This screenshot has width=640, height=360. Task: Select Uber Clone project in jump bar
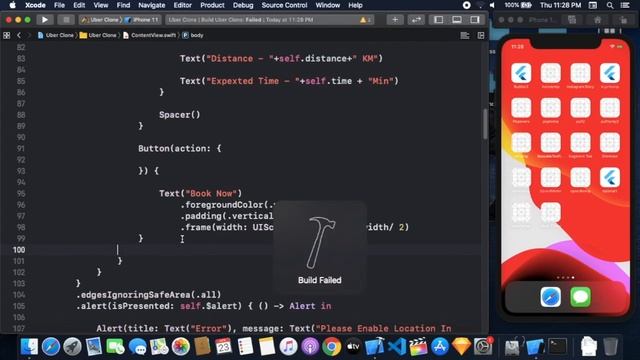click(x=56, y=36)
